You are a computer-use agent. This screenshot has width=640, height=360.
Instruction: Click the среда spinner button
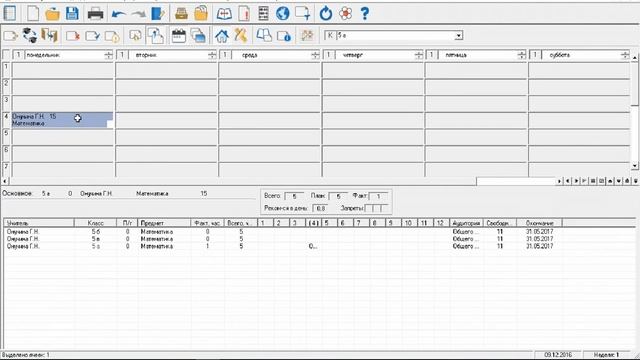315,55
